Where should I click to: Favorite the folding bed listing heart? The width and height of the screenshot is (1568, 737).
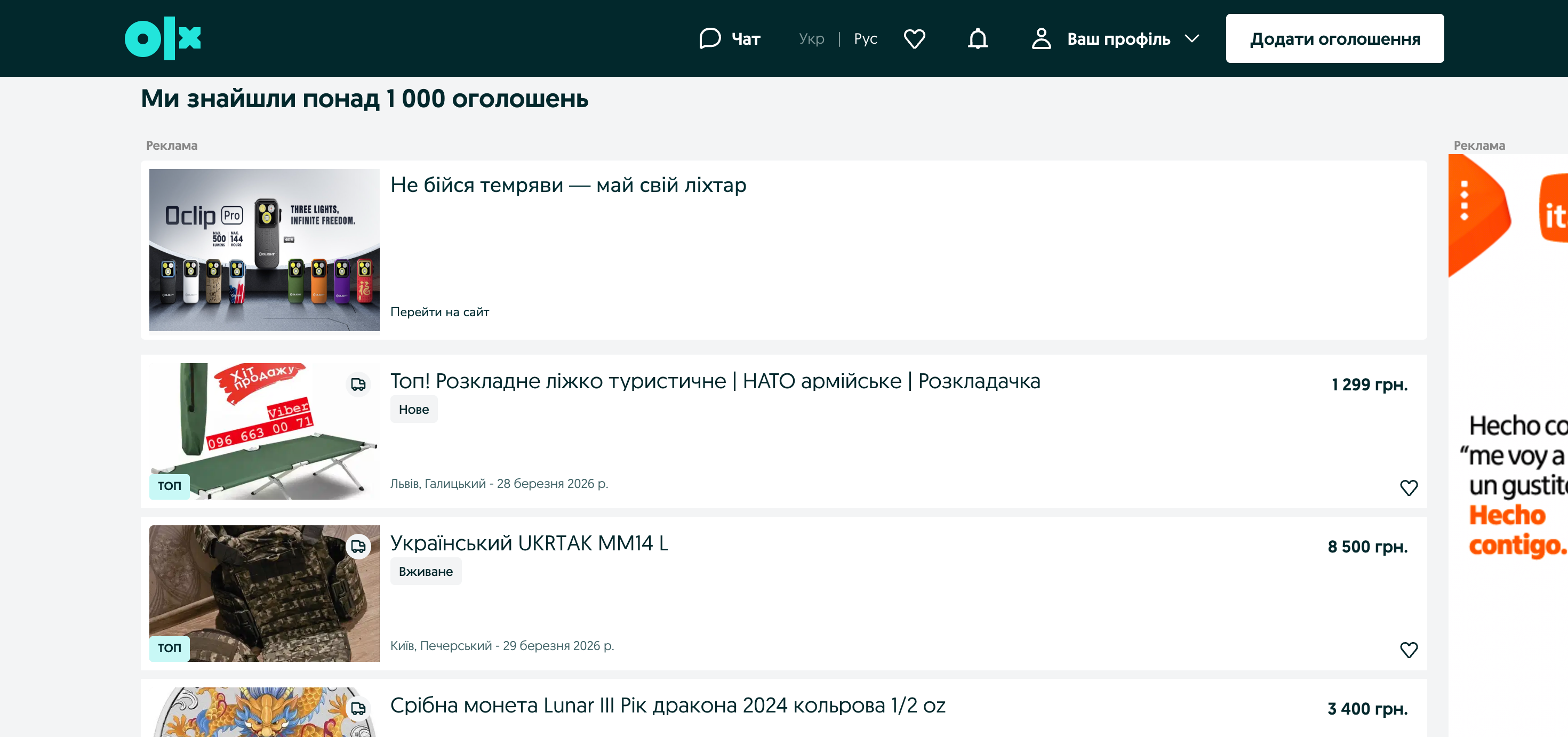click(x=1409, y=487)
